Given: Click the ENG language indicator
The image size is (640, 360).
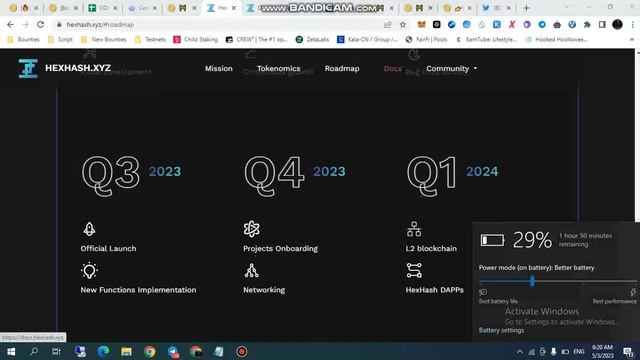Looking at the screenshot, I should coord(579,351).
